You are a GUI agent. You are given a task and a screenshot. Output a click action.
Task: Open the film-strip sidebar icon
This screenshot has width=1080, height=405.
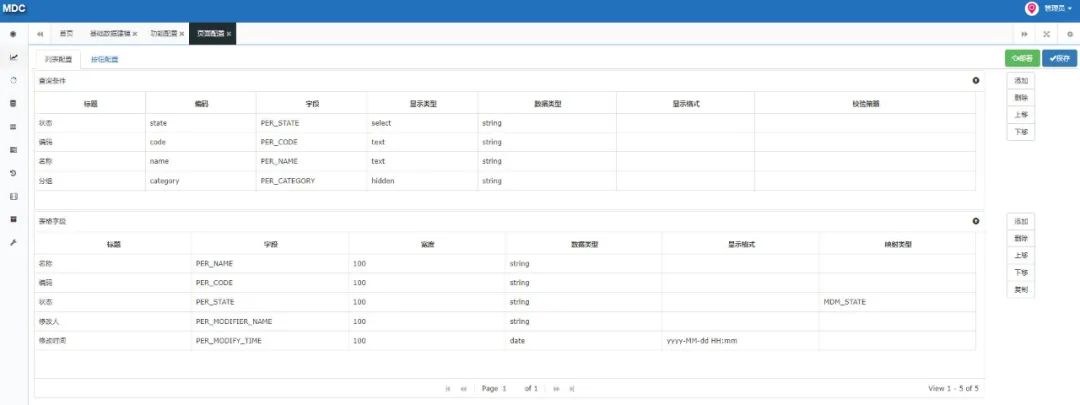tap(13, 196)
